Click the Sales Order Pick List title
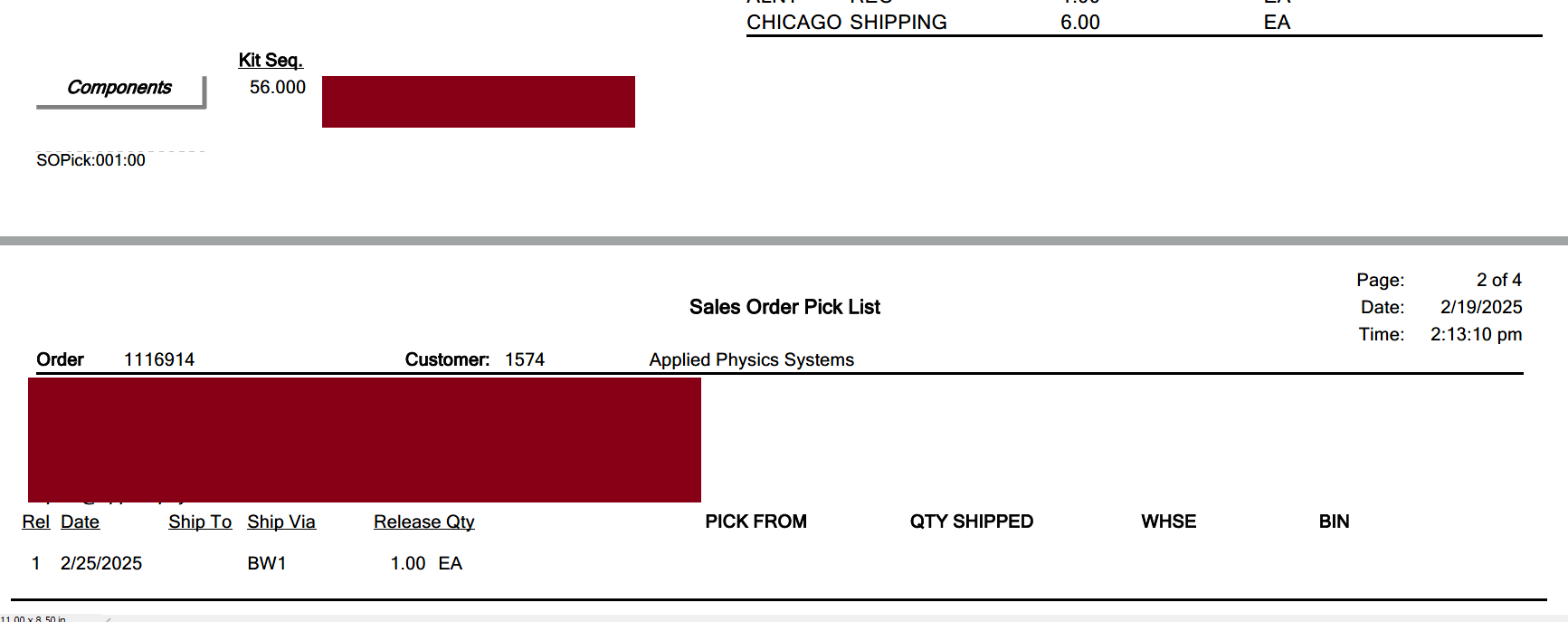Screen dimensions: 1568x622 click(784, 307)
